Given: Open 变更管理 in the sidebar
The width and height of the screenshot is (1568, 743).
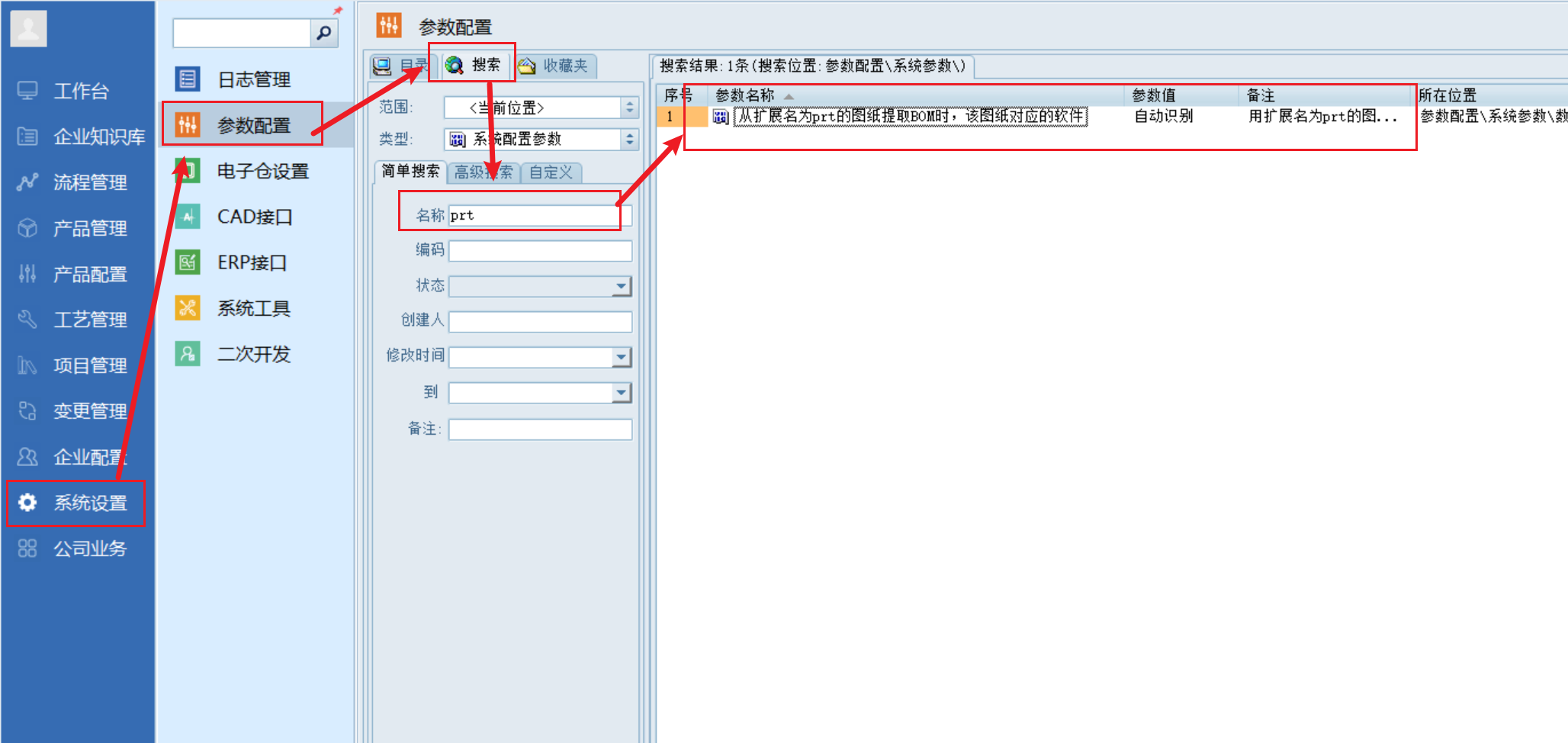Looking at the screenshot, I should [72, 411].
